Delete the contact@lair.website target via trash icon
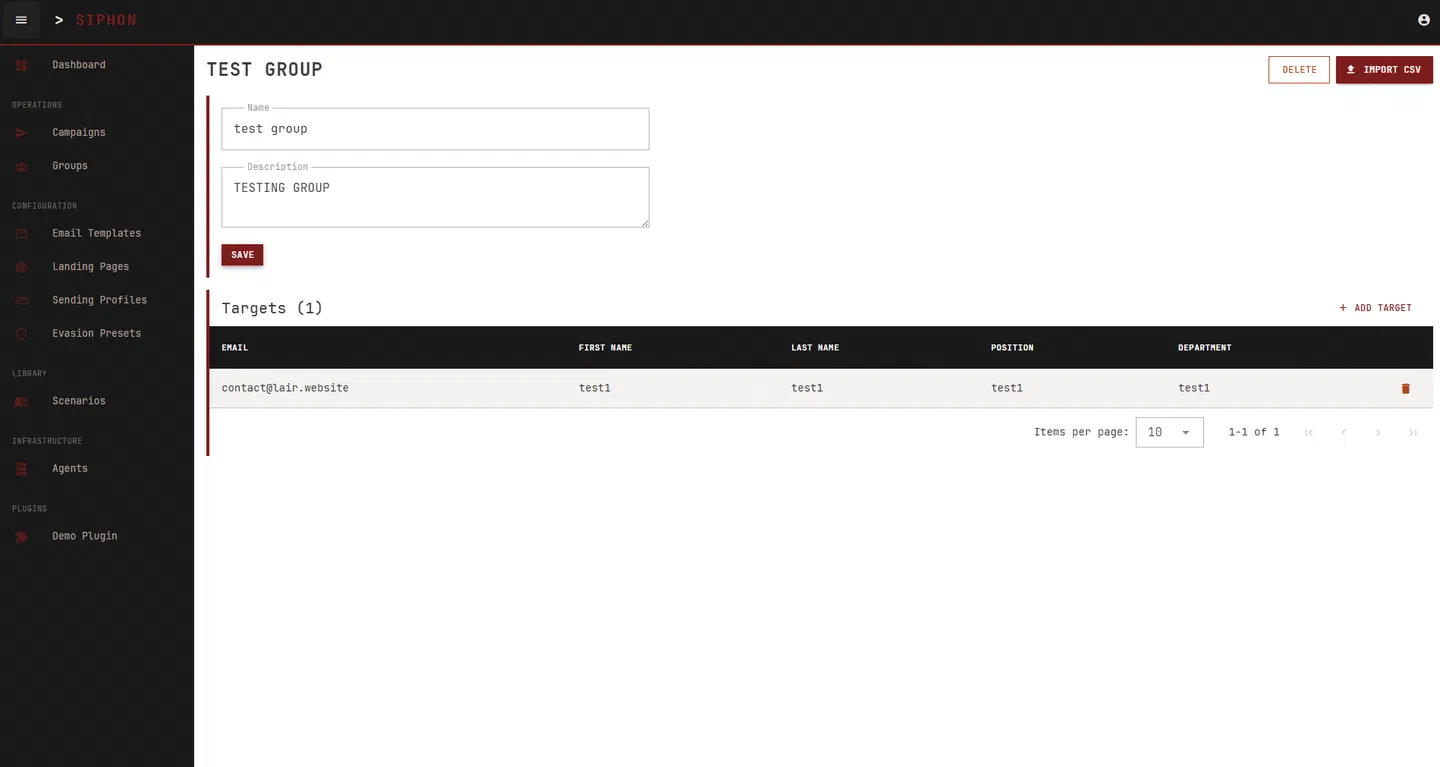This screenshot has height=767, width=1440. [1405, 388]
